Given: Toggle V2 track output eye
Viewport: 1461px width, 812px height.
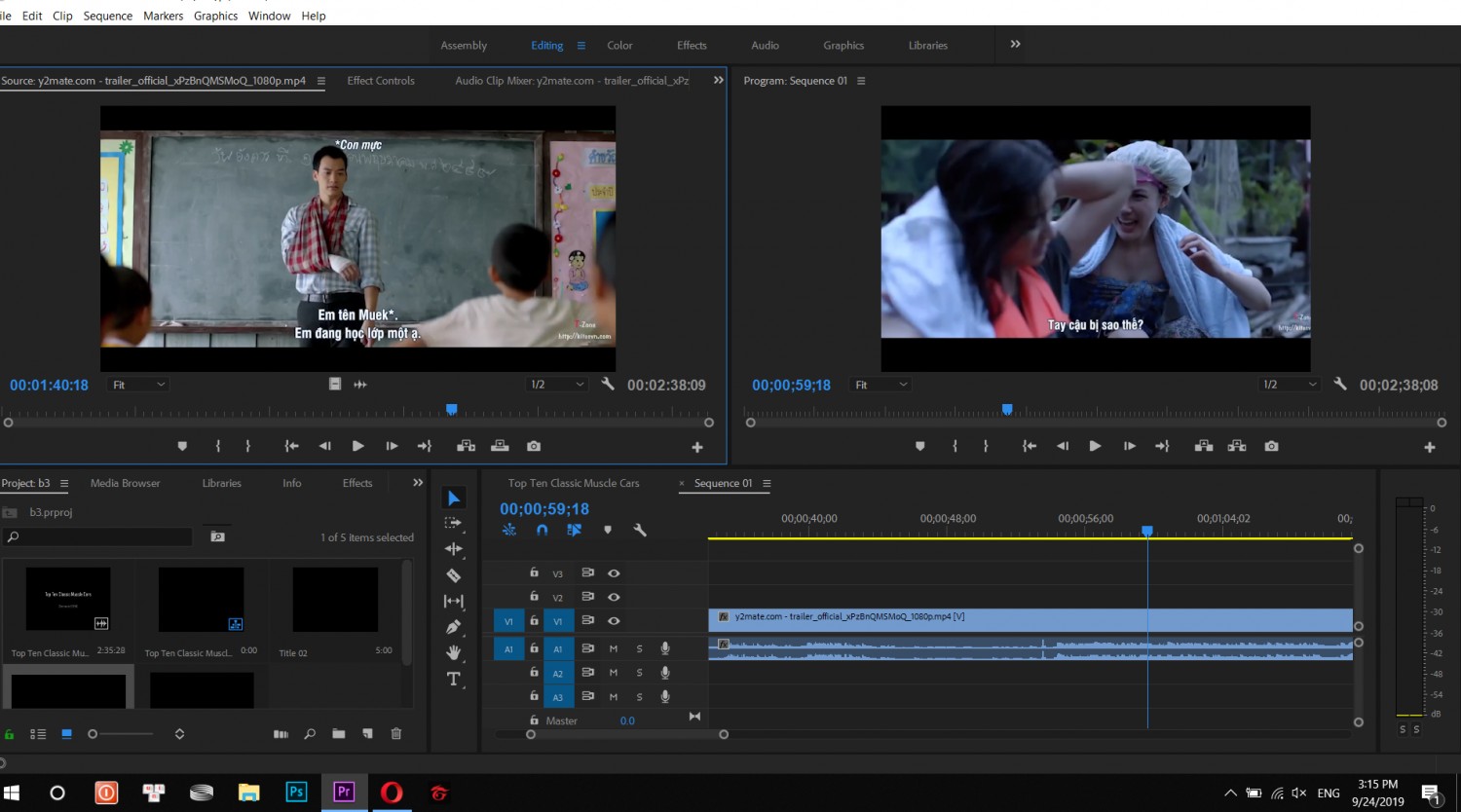Looking at the screenshot, I should (x=614, y=597).
